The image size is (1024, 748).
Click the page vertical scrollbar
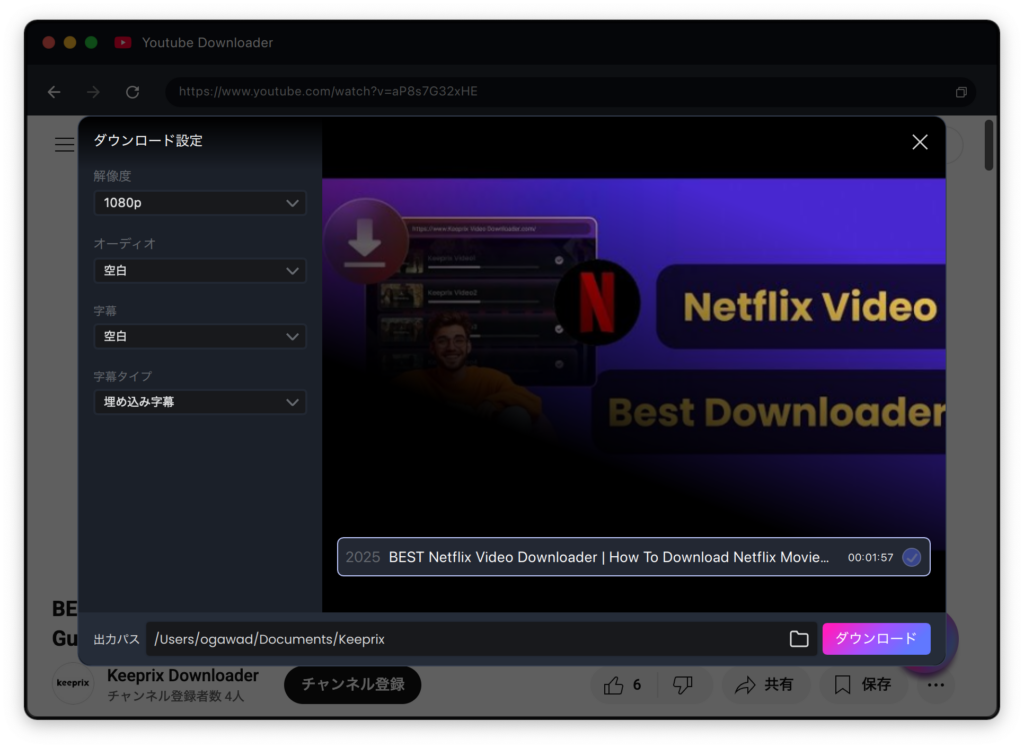(x=989, y=145)
